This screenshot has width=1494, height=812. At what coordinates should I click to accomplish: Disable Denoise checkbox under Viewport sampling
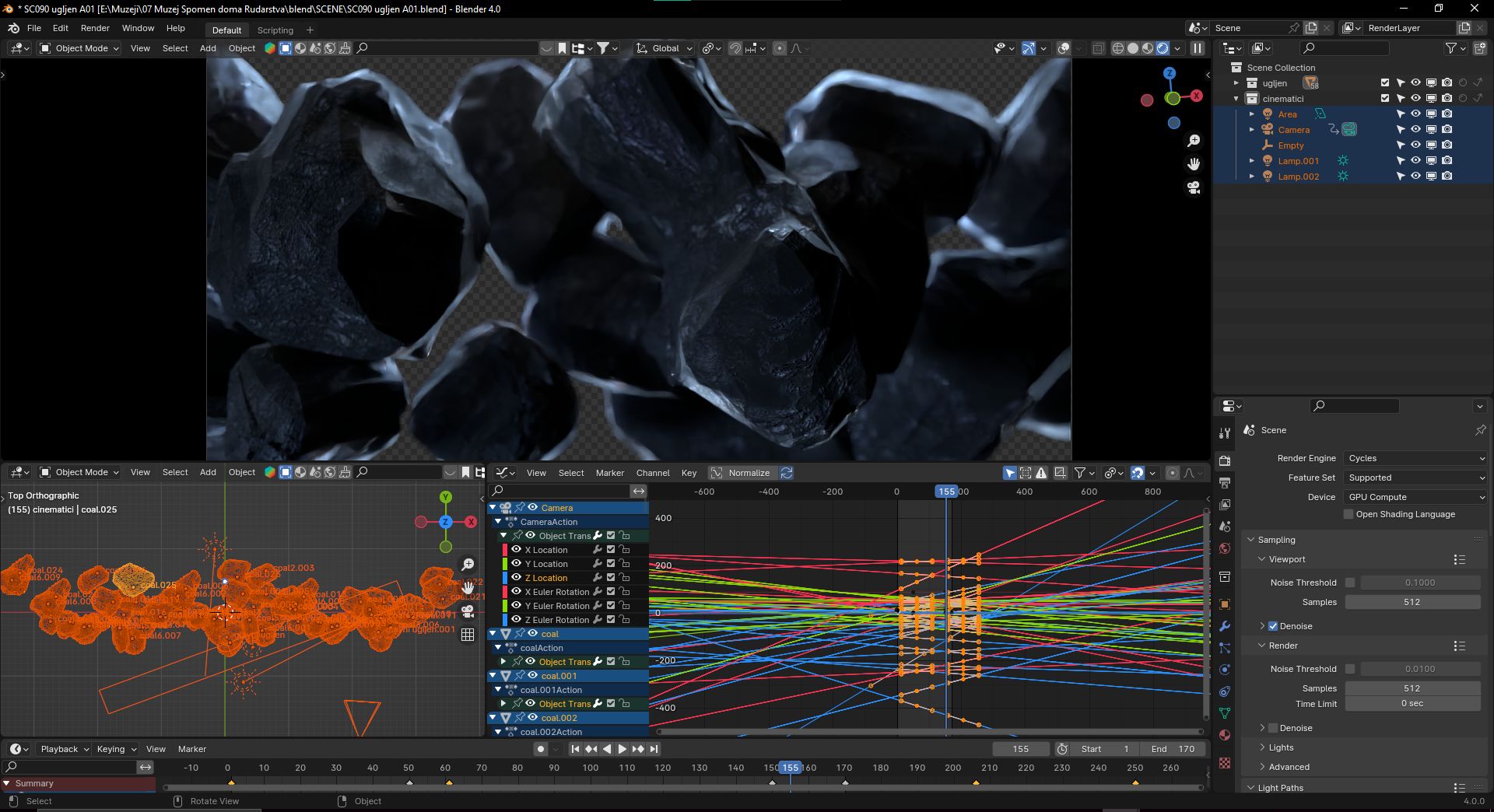1273,626
